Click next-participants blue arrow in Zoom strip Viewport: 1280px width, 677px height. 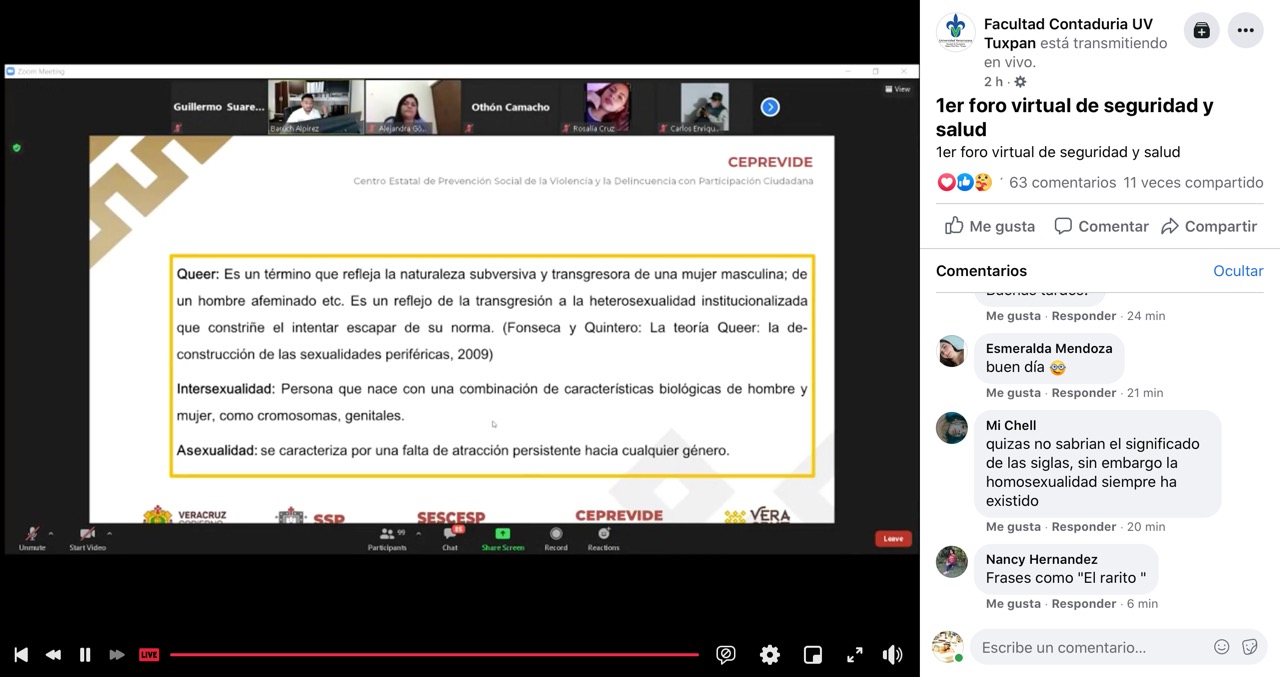click(770, 107)
